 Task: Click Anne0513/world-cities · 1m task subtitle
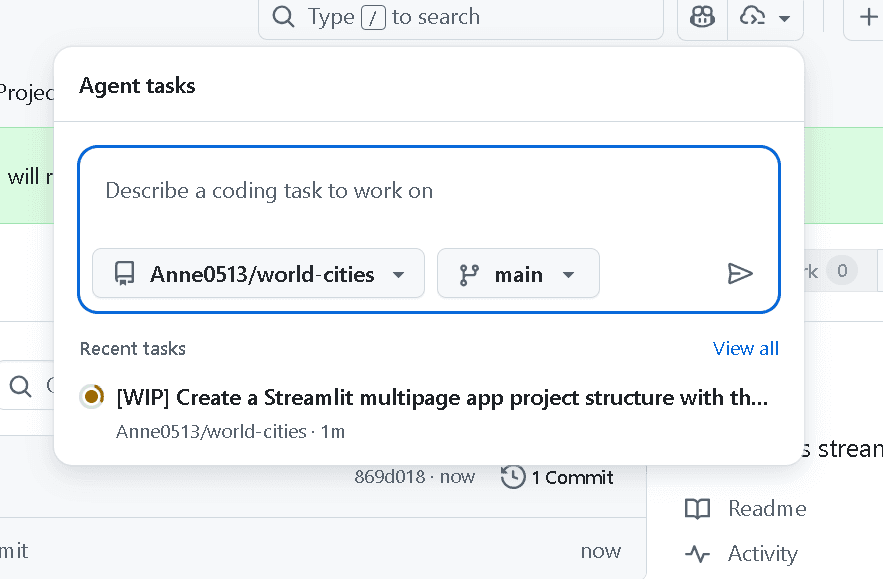(230, 431)
